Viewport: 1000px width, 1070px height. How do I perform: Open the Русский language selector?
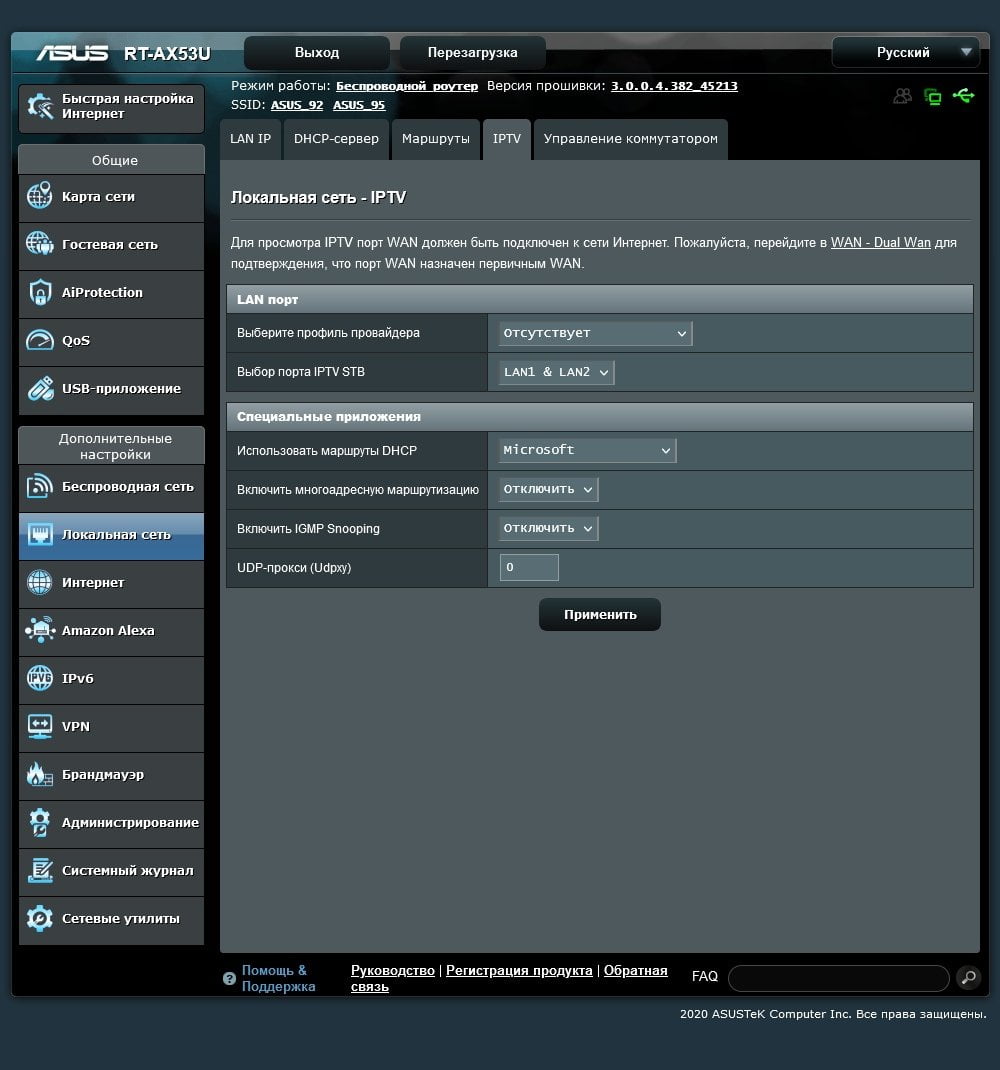coord(906,53)
